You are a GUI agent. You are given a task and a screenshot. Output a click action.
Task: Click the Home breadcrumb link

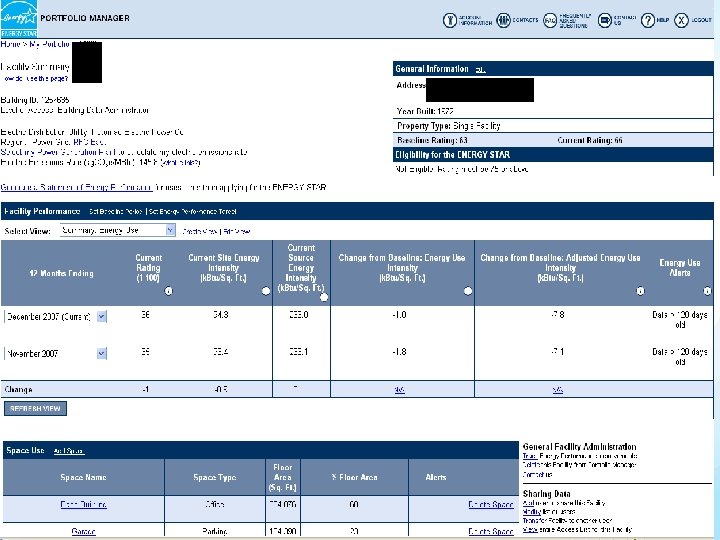point(10,44)
